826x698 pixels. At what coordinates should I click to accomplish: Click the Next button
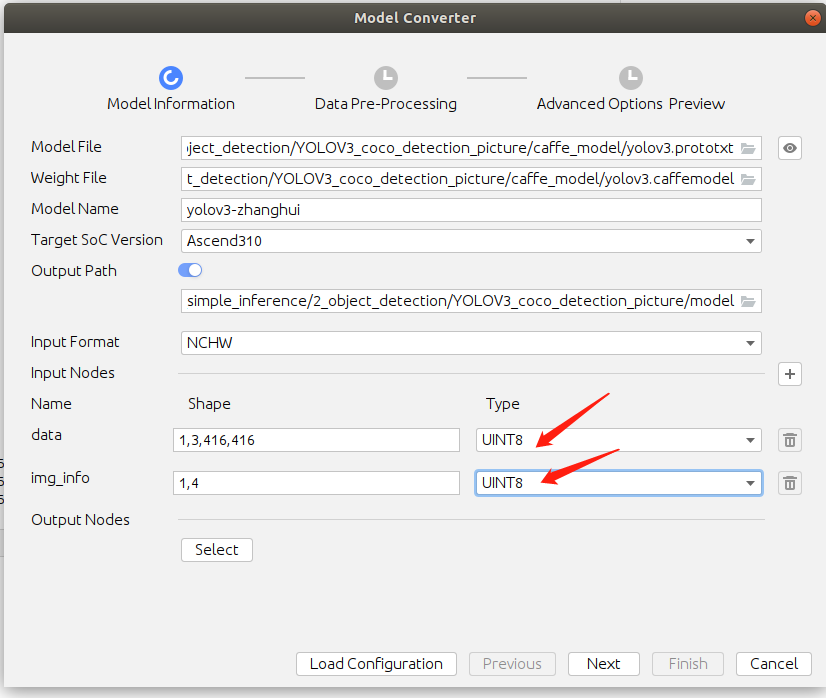[603, 664]
